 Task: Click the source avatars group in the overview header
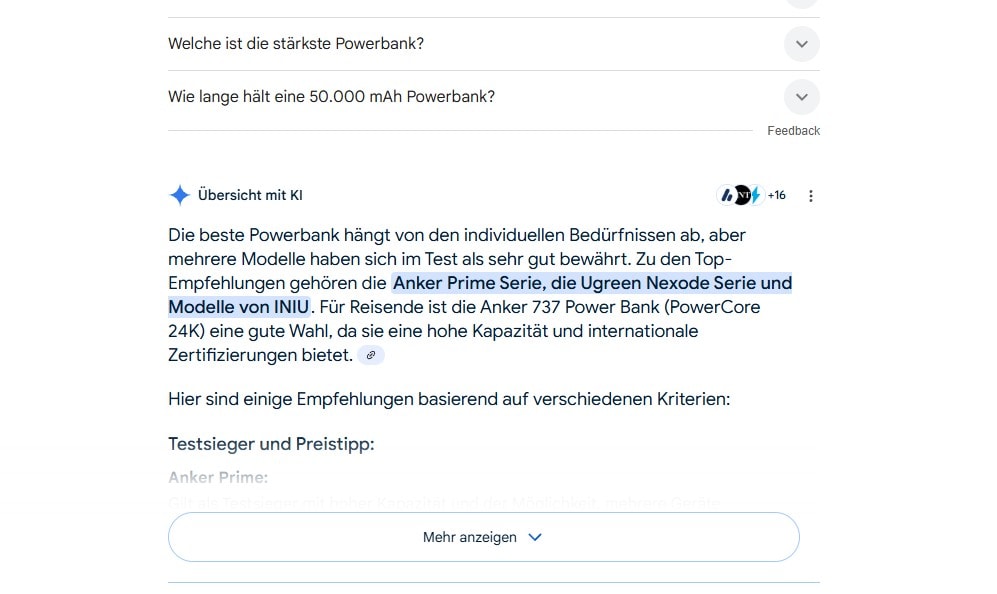742,195
